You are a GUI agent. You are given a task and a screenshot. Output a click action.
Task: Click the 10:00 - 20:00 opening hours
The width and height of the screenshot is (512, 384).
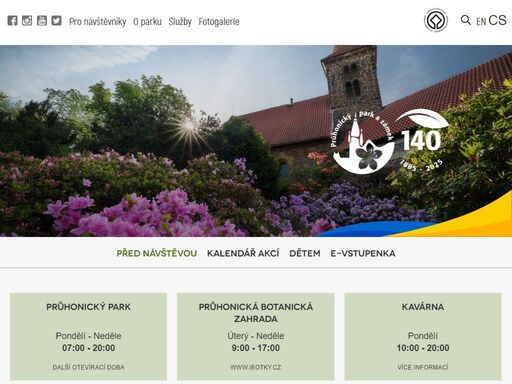pyautogui.click(x=423, y=348)
